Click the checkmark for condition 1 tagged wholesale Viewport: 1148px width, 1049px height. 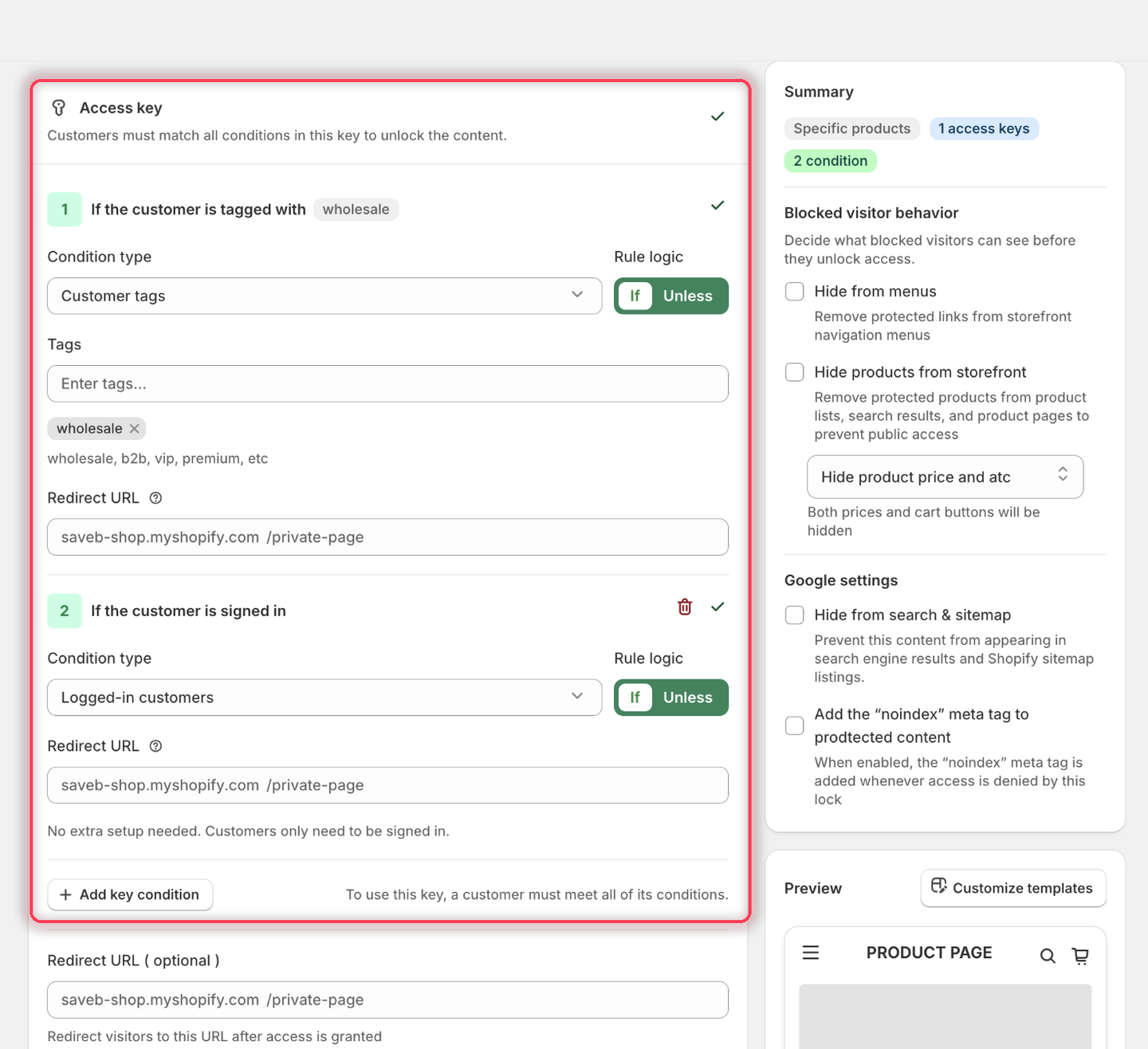[x=717, y=206]
